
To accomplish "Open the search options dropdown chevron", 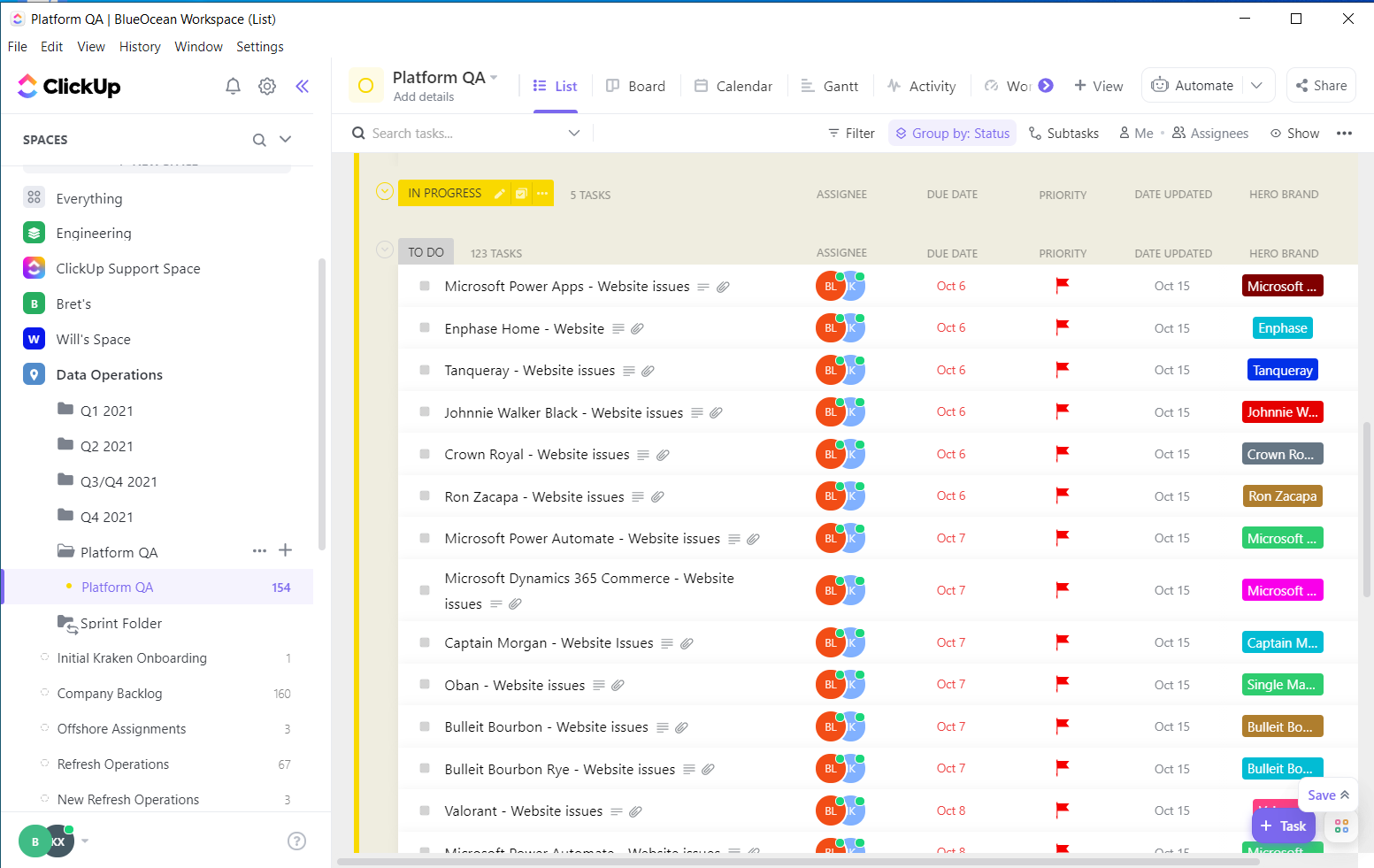I will click(x=574, y=133).
